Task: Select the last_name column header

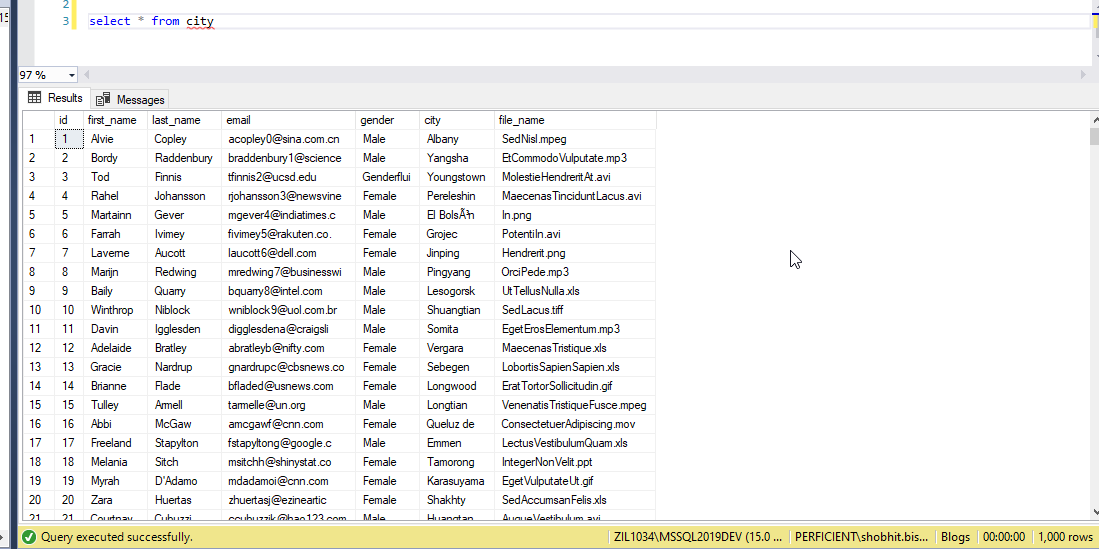Action: pyautogui.click(x=184, y=121)
